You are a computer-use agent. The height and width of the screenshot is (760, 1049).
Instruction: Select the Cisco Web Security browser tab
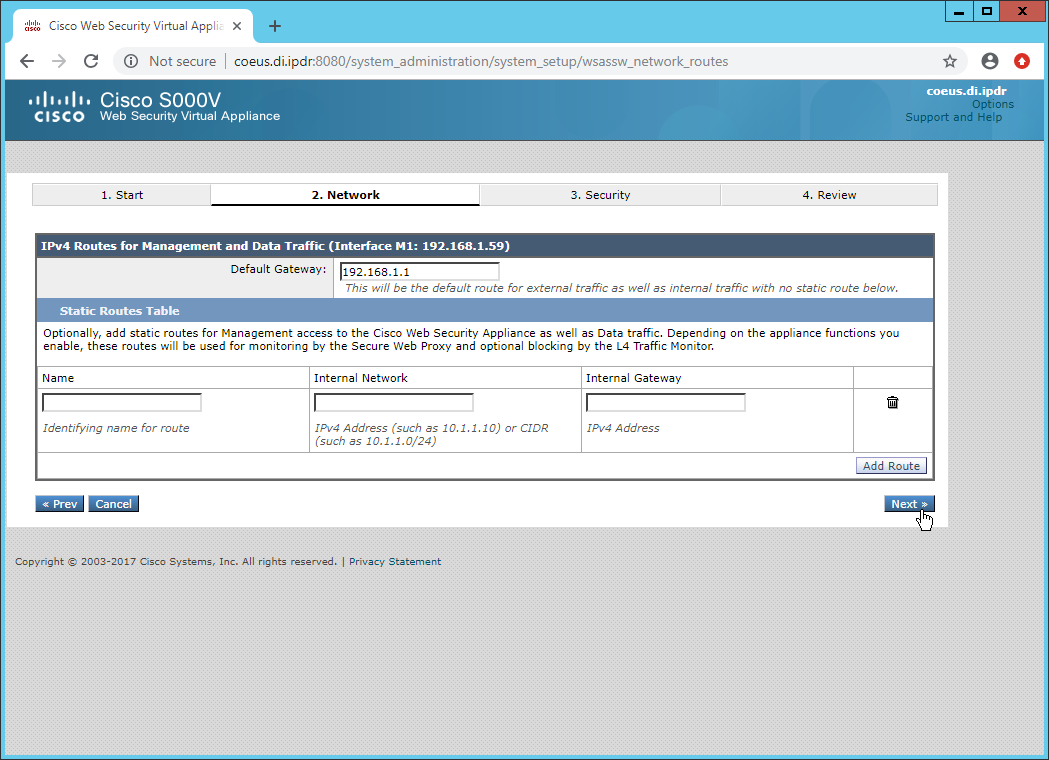pos(132,26)
